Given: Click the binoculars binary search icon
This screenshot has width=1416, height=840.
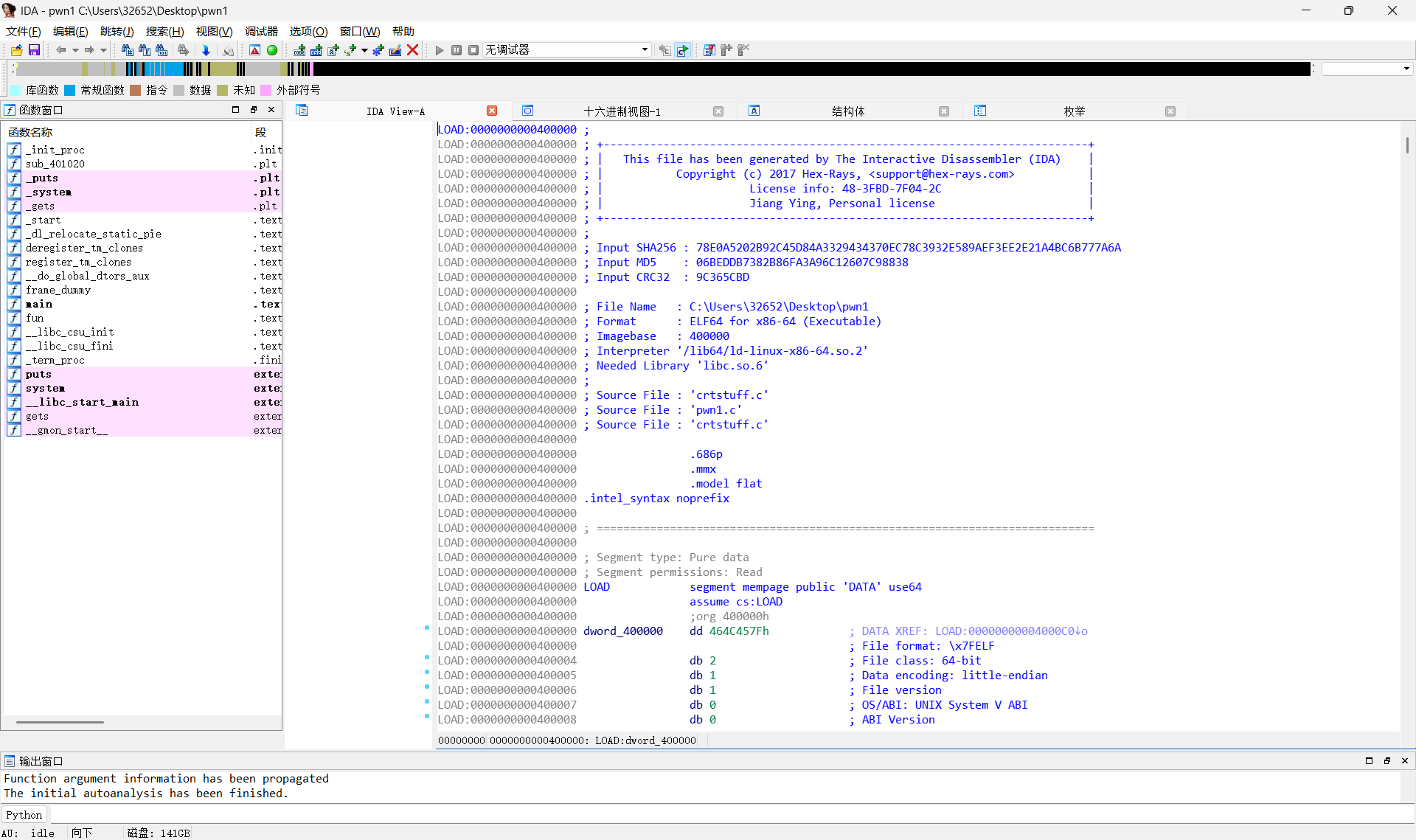Looking at the screenshot, I should [x=162, y=50].
